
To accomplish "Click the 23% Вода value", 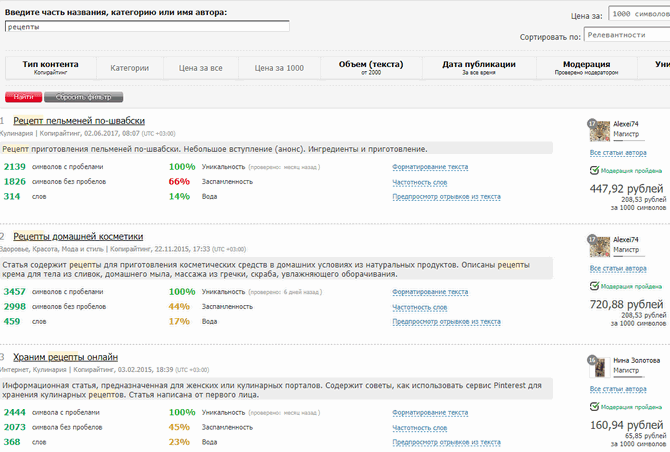I will [x=179, y=442].
